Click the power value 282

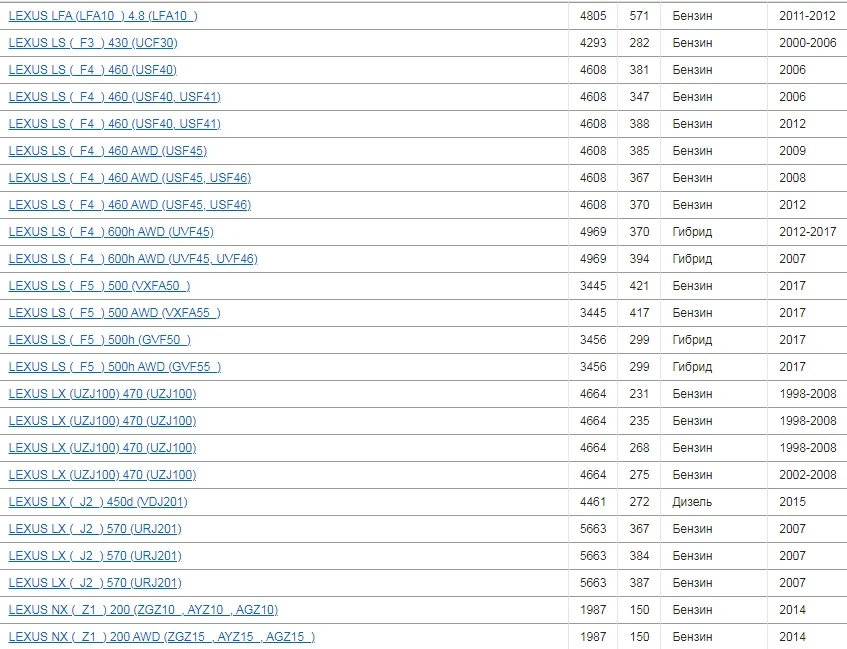click(639, 43)
